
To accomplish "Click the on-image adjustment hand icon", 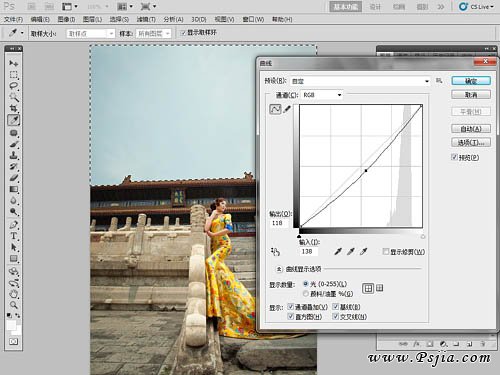I will (x=275, y=252).
